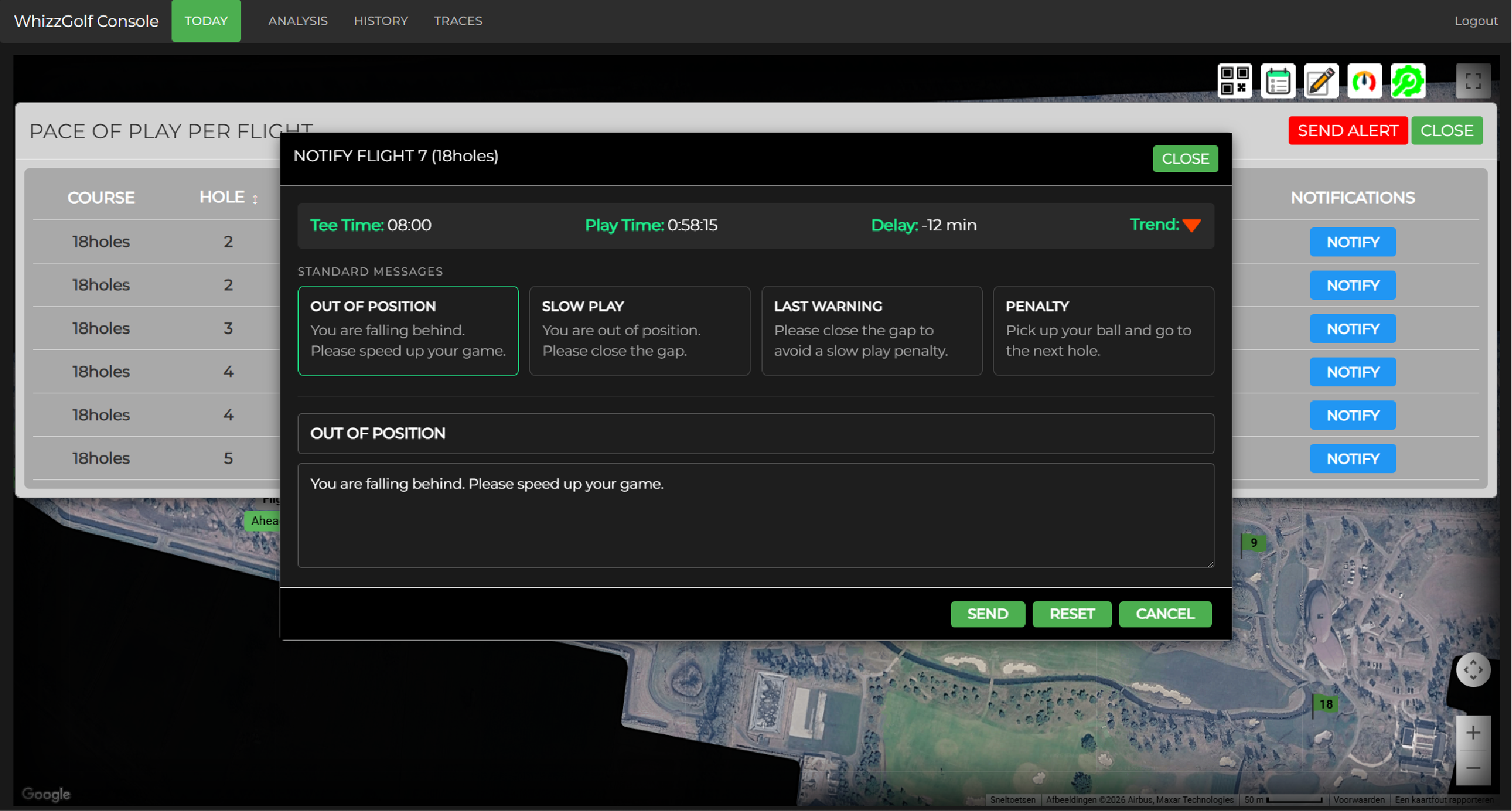The image size is (1512, 811).
Task: Click the Google logo on map
Action: [46, 794]
